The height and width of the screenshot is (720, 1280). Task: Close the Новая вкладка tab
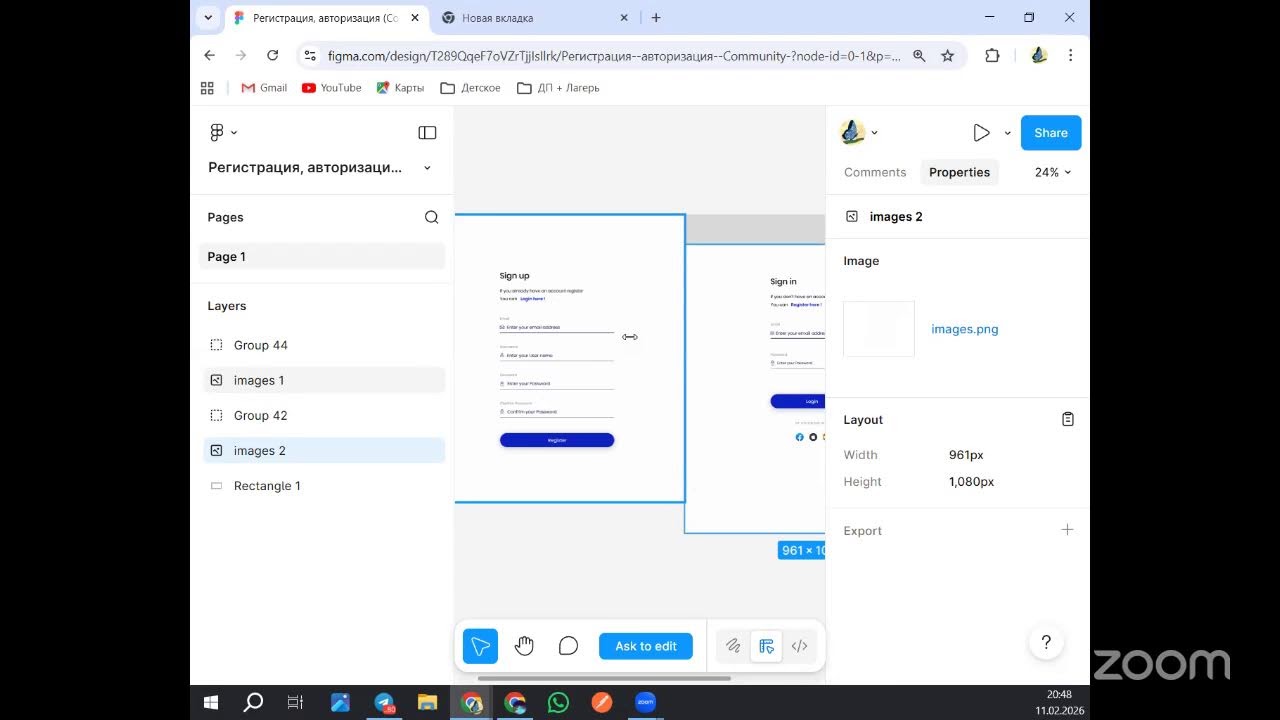[x=624, y=18]
